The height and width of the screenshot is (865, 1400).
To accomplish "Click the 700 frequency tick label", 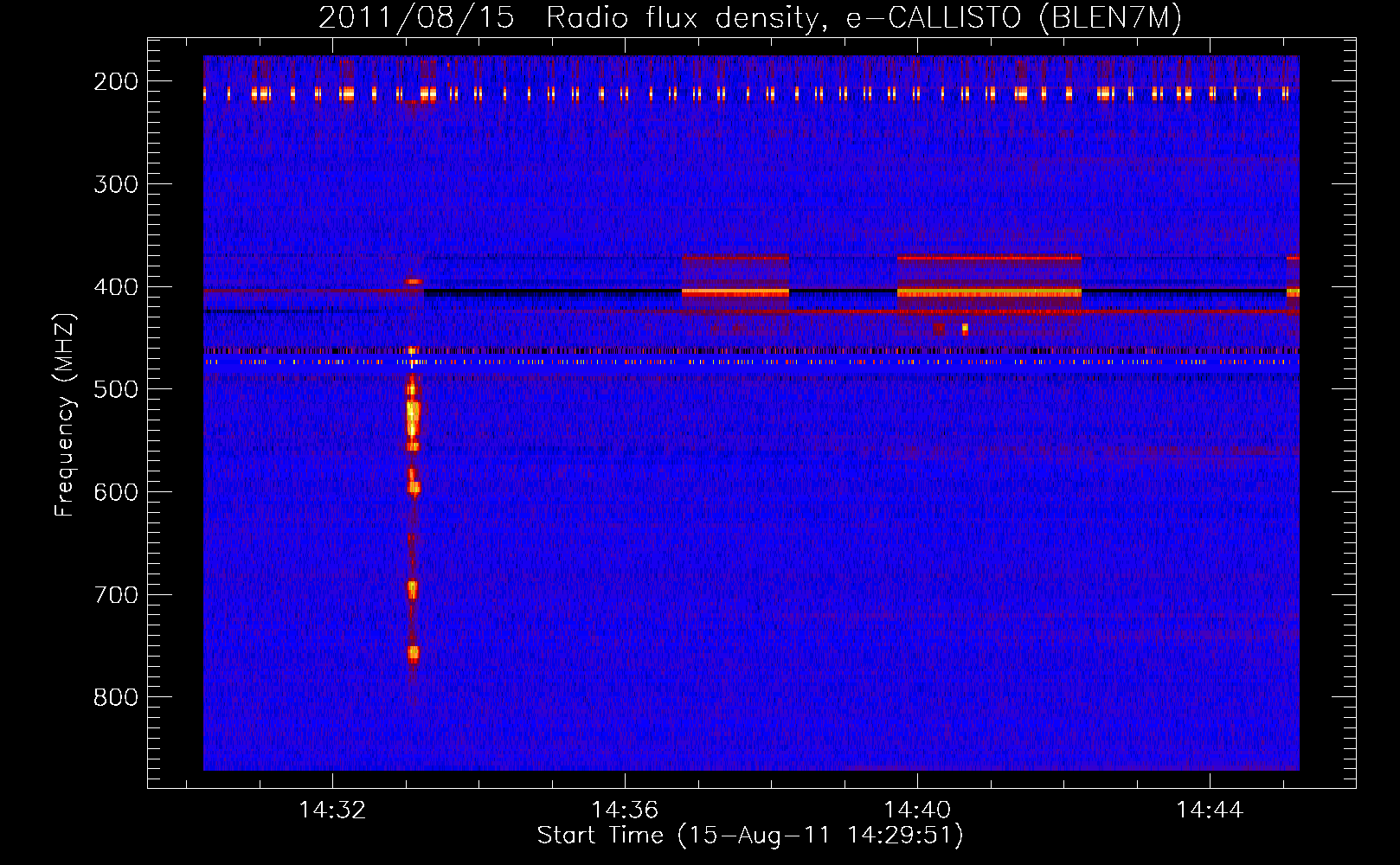I will [116, 595].
